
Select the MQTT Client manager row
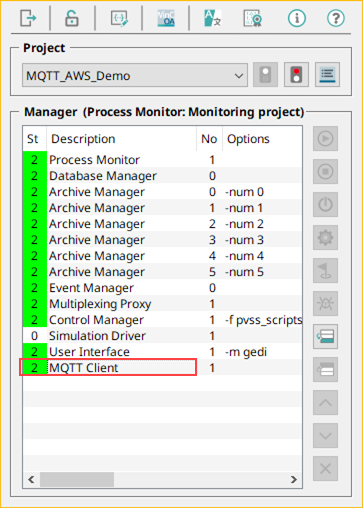pyautogui.click(x=162, y=368)
